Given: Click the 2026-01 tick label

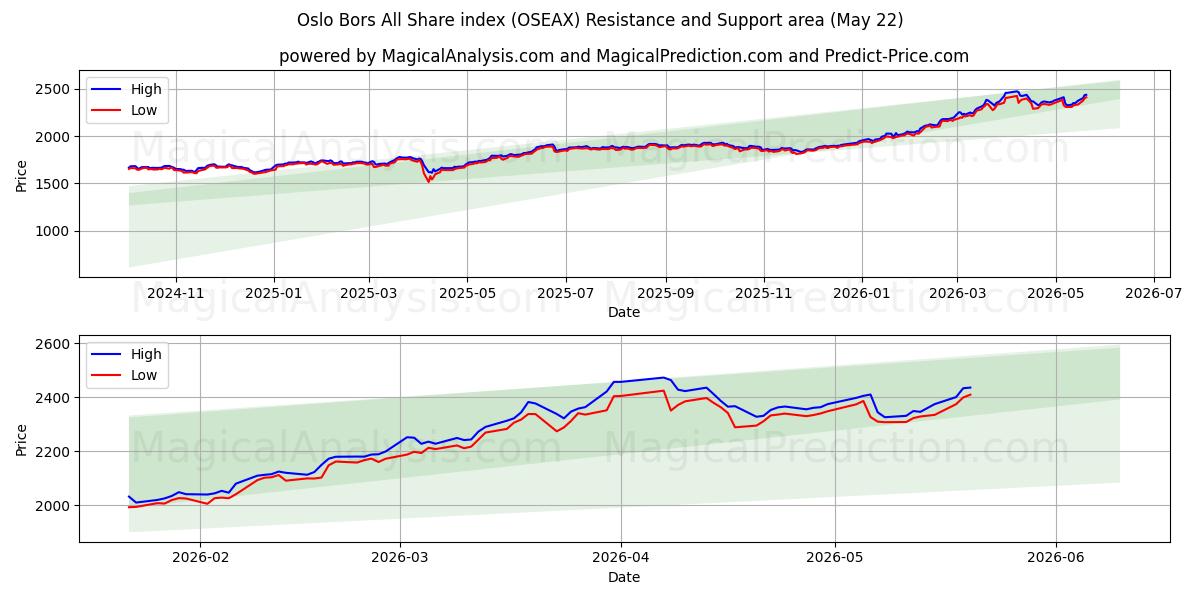Looking at the screenshot, I should pos(861,293).
